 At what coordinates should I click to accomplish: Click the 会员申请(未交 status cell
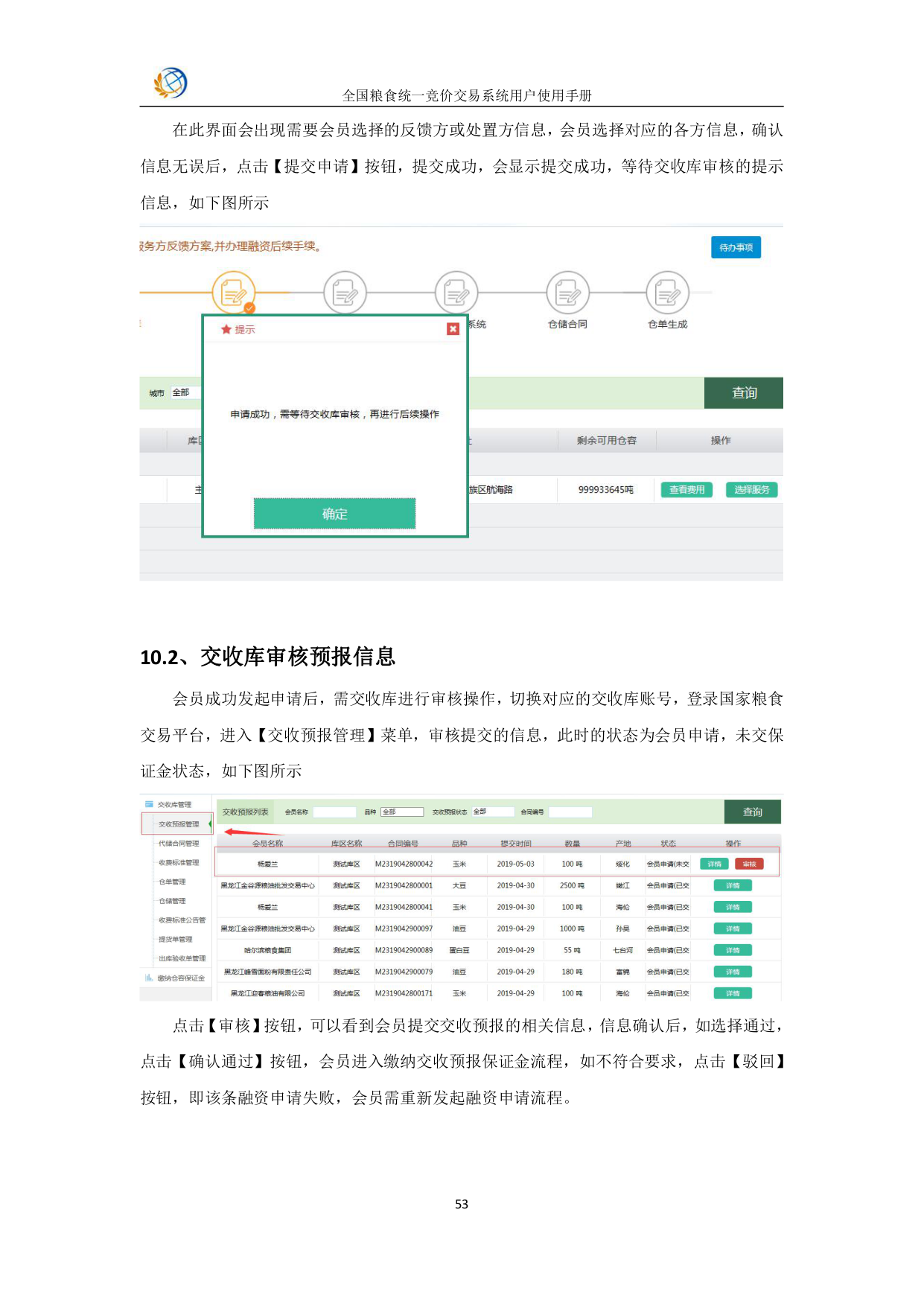[668, 864]
